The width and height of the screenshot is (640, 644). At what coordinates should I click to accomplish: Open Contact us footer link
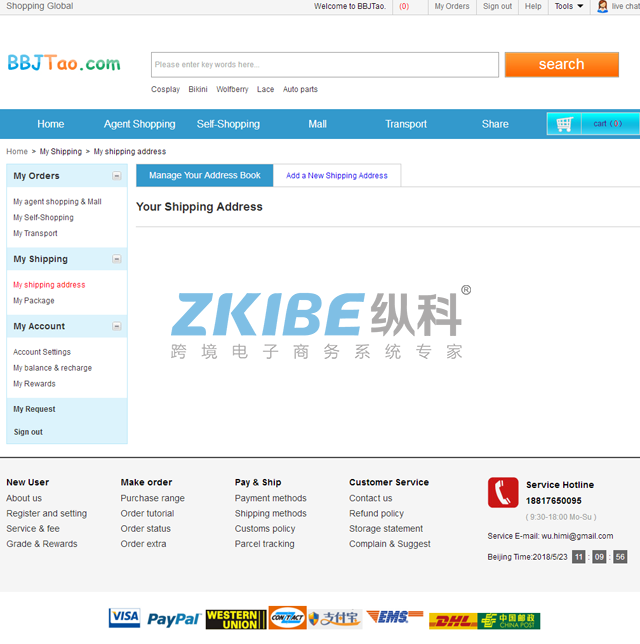click(371, 498)
